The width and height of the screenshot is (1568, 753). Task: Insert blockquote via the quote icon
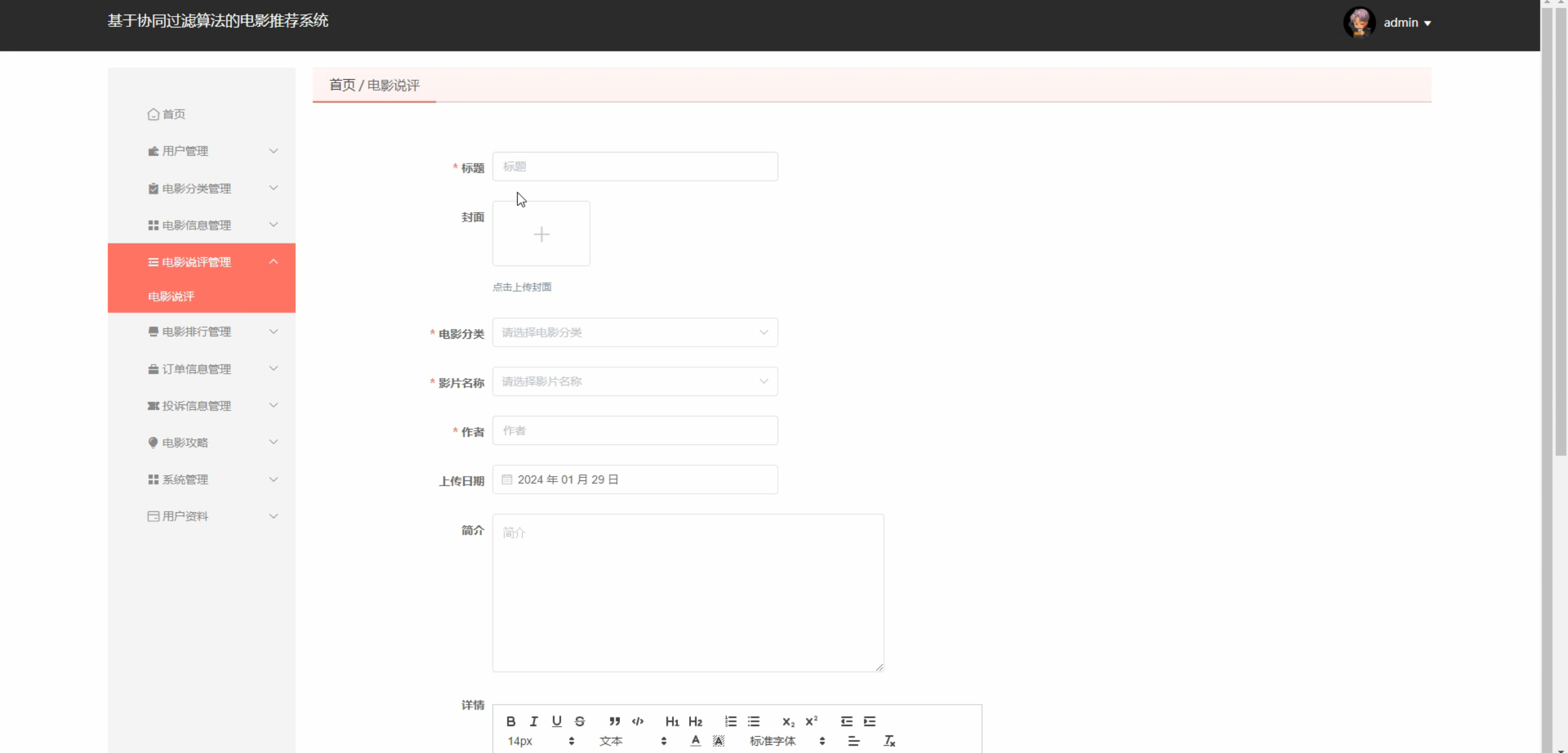click(614, 721)
